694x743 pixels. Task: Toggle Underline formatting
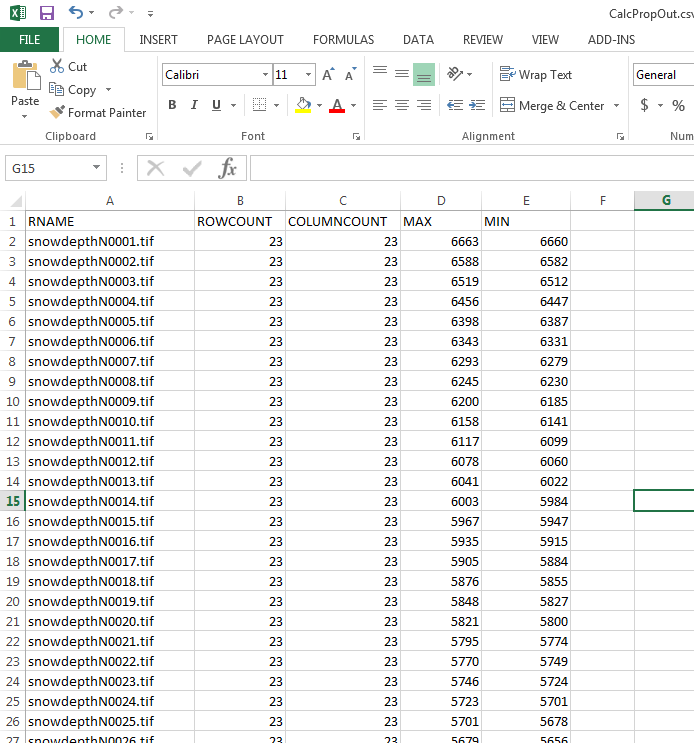(216, 105)
